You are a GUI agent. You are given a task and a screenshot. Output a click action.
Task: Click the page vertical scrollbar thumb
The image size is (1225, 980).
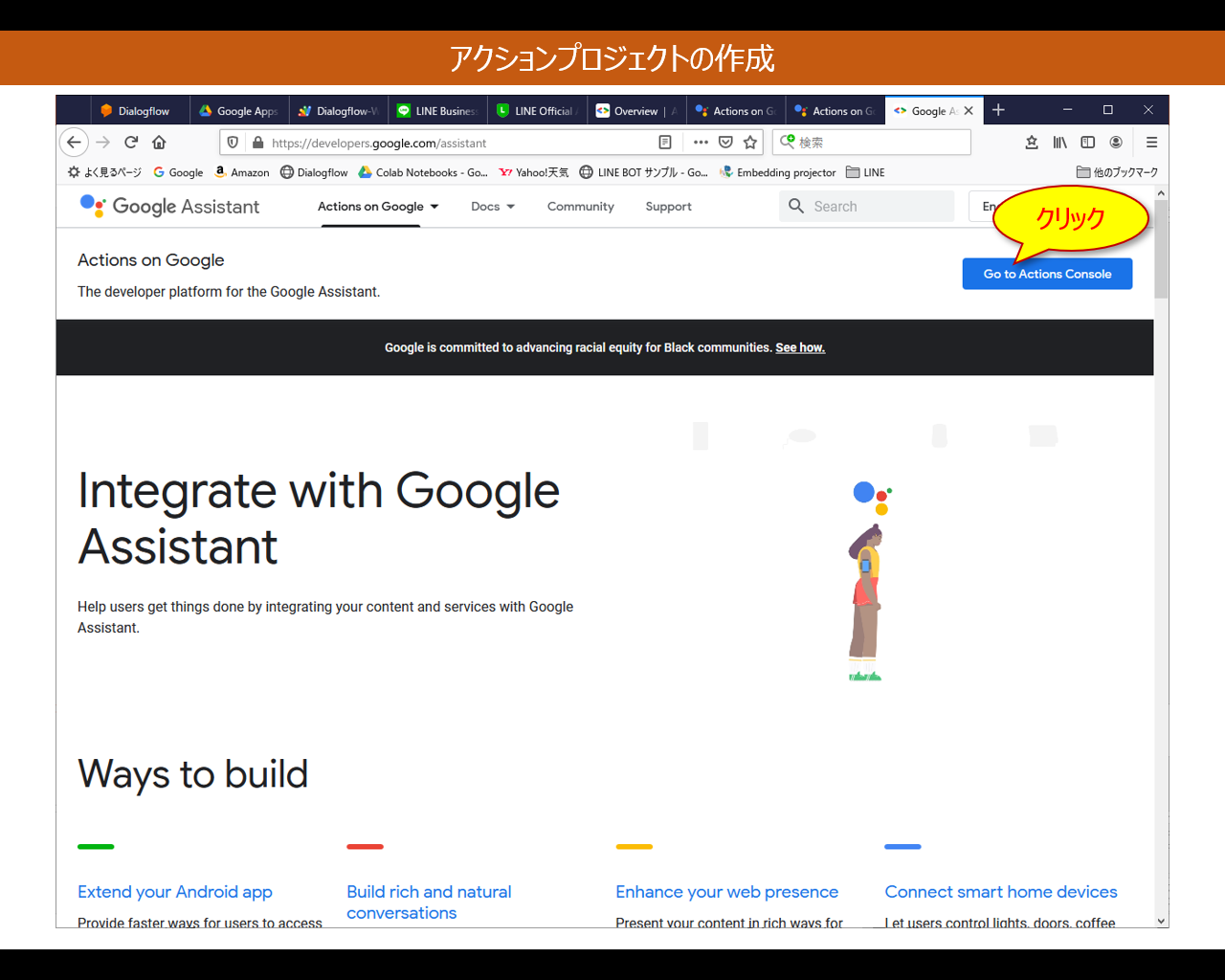1161,249
